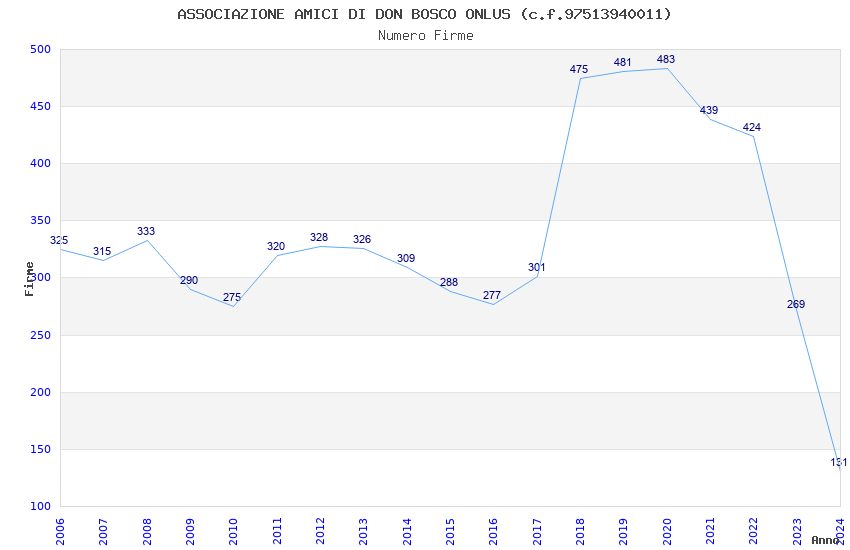Click the y-axis value 450
Viewport: 850px width, 550px height.
point(40,106)
